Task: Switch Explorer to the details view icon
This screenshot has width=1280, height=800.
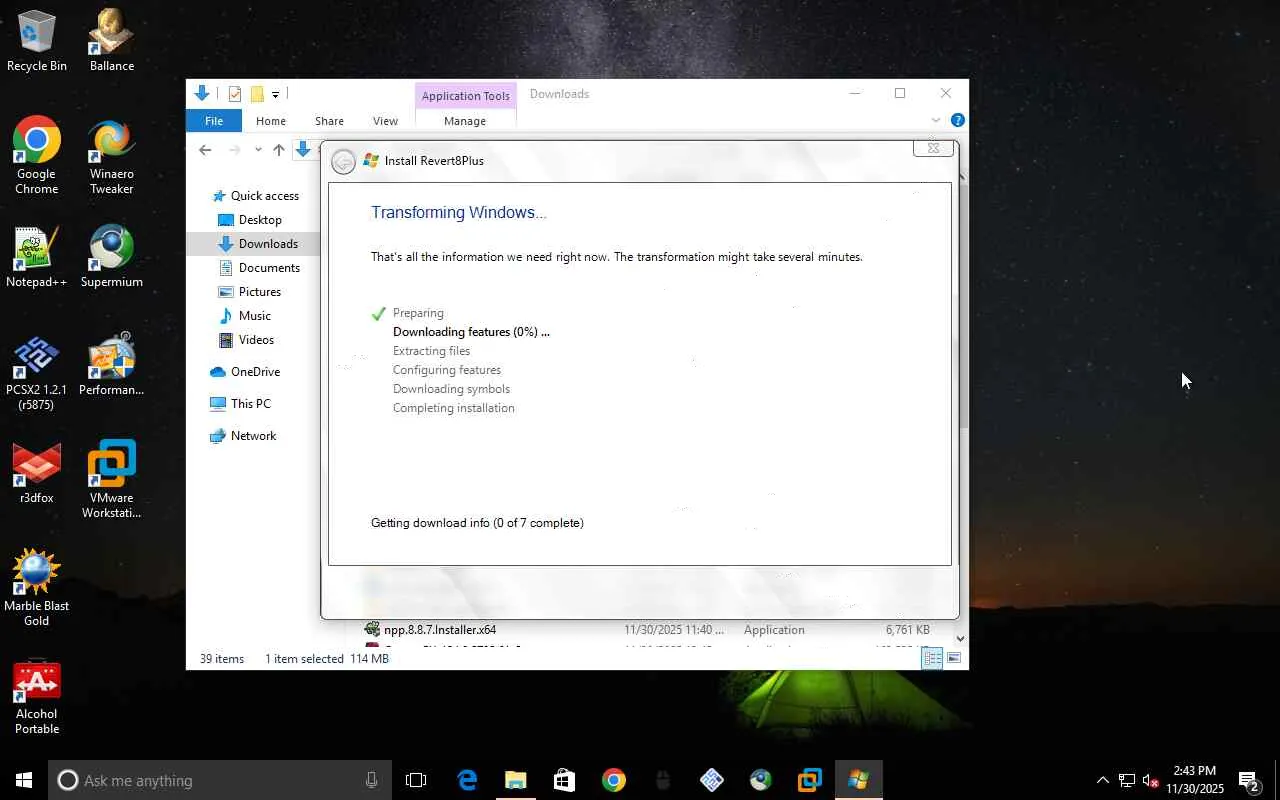Action: pyautogui.click(x=932, y=658)
